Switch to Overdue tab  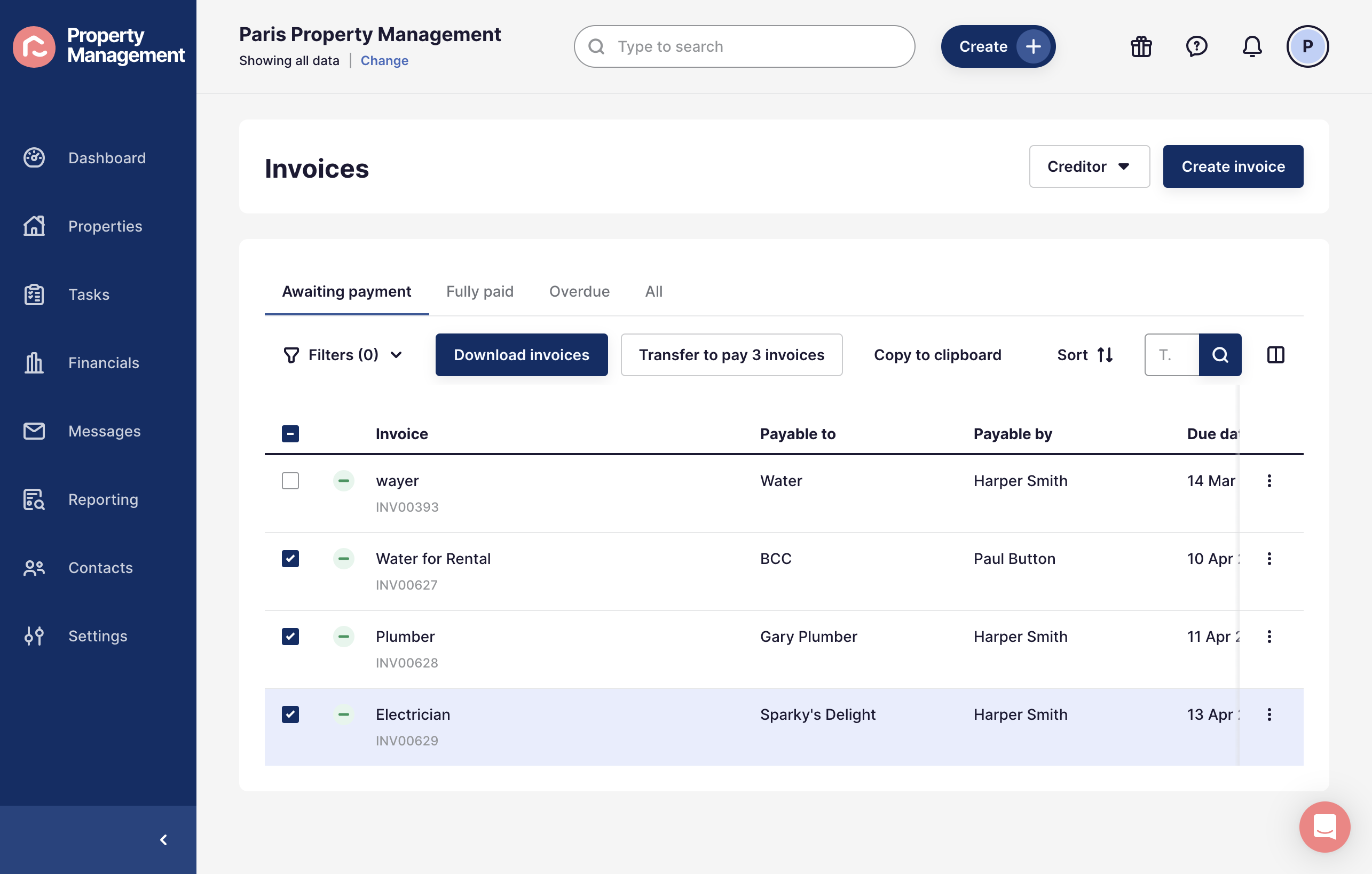(x=579, y=291)
